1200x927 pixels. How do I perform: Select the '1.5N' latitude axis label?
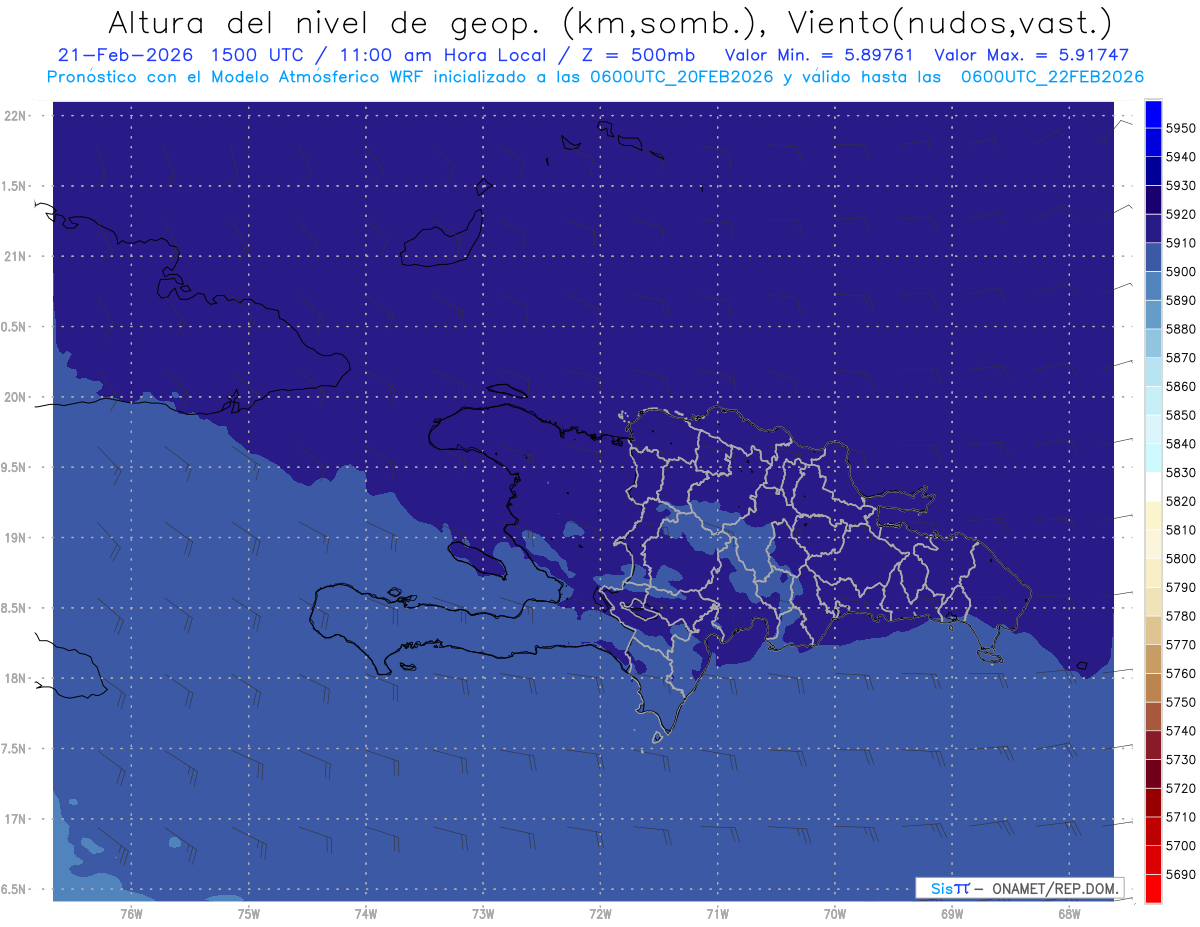point(15,186)
